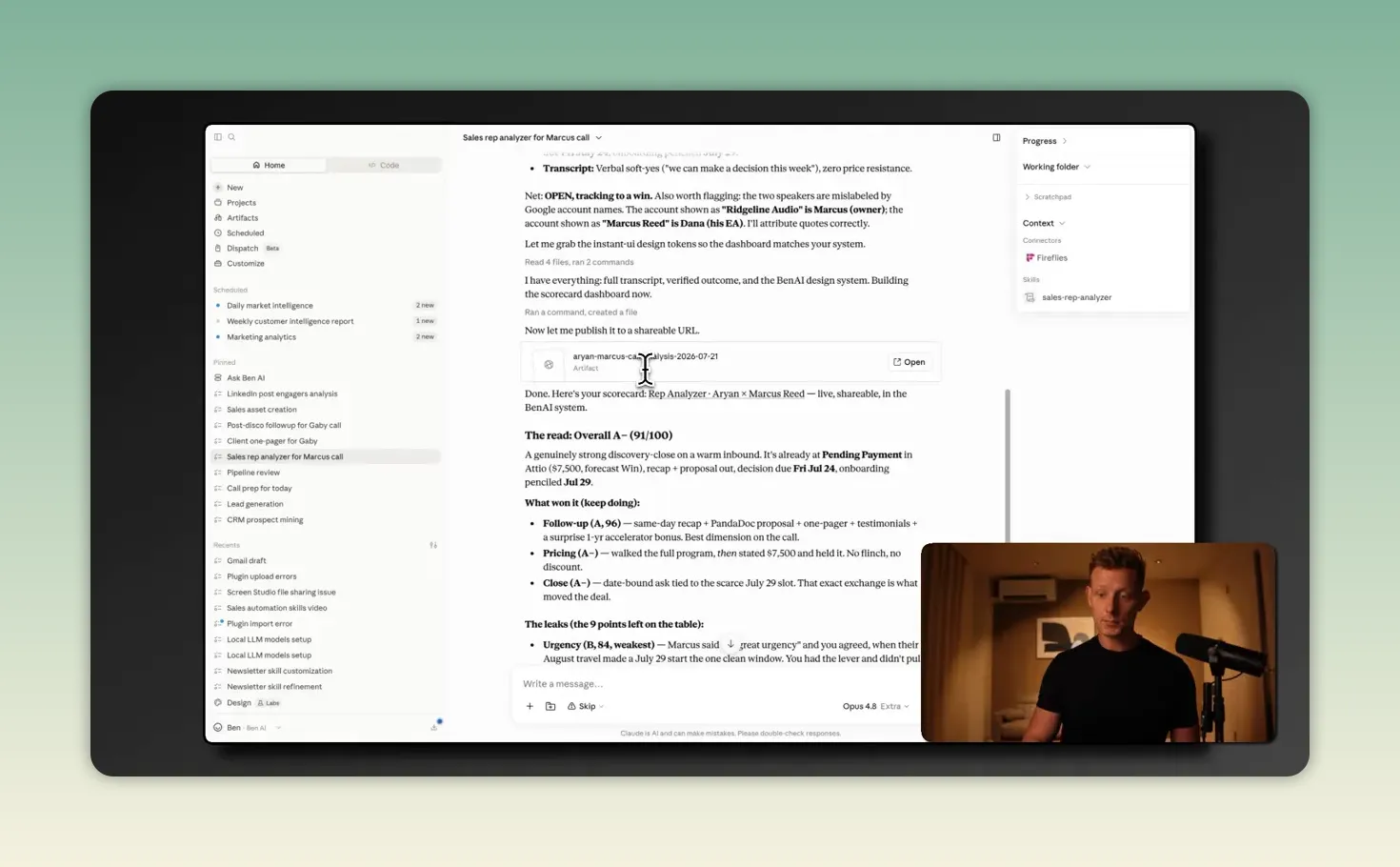Open search with the magnifier icon
The width and height of the screenshot is (1400, 867).
tap(231, 137)
